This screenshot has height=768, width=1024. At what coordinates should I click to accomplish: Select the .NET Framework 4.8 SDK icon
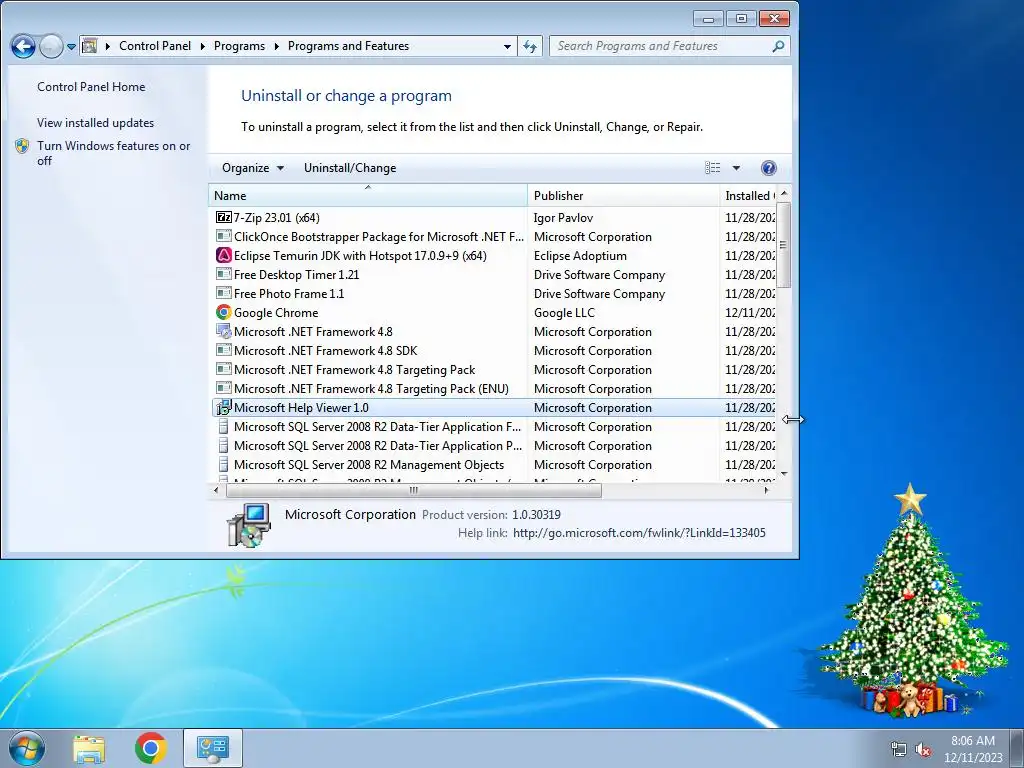click(223, 350)
